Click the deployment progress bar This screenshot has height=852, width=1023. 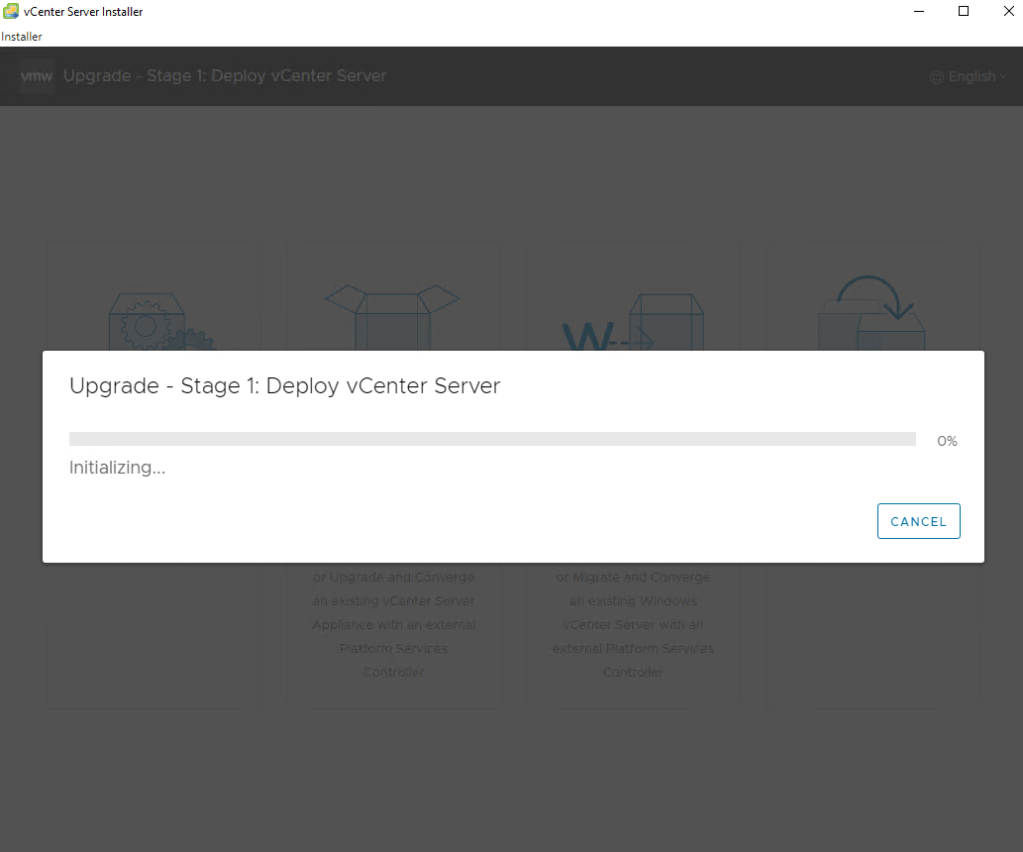(x=492, y=439)
